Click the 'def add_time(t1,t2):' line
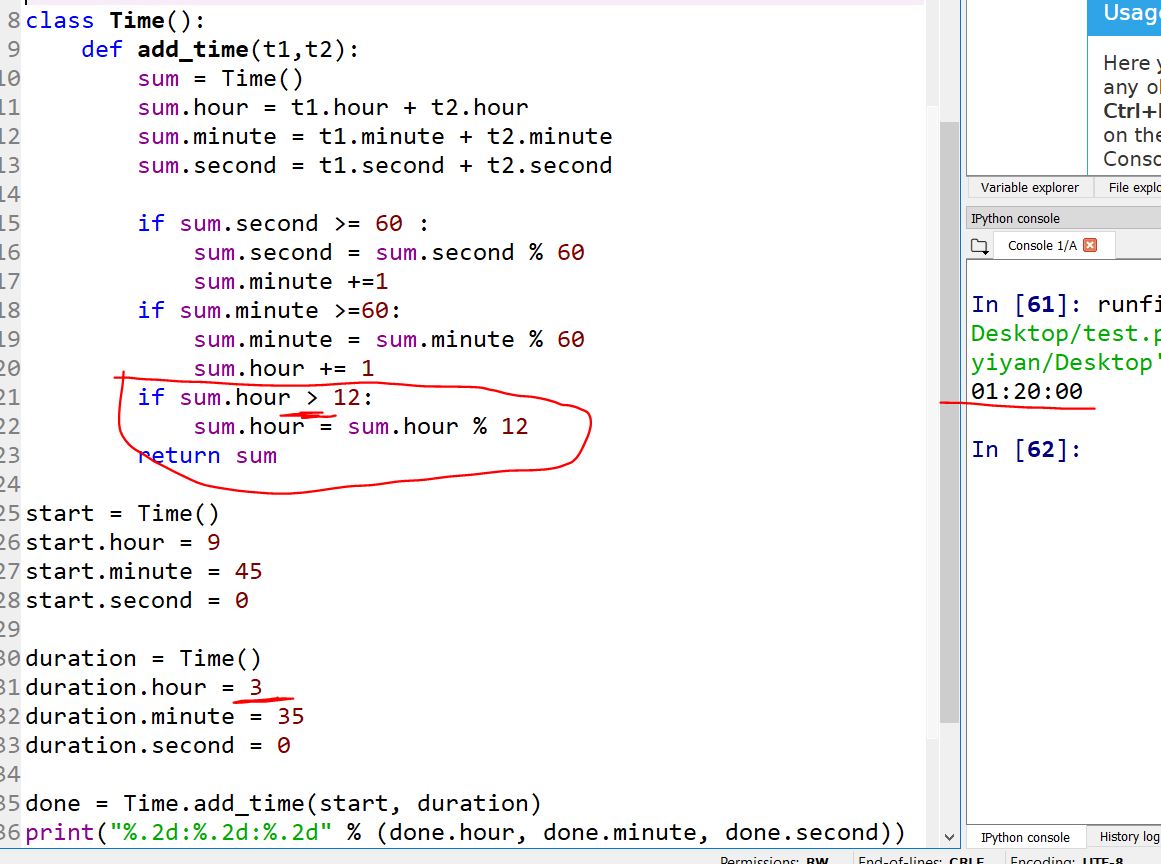Image resolution: width=1161 pixels, height=864 pixels. pyautogui.click(x=219, y=50)
